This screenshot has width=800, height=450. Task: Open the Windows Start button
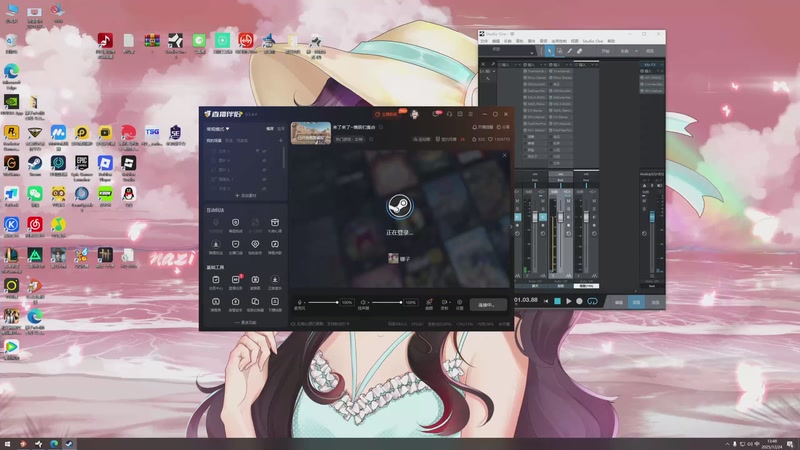(7, 444)
